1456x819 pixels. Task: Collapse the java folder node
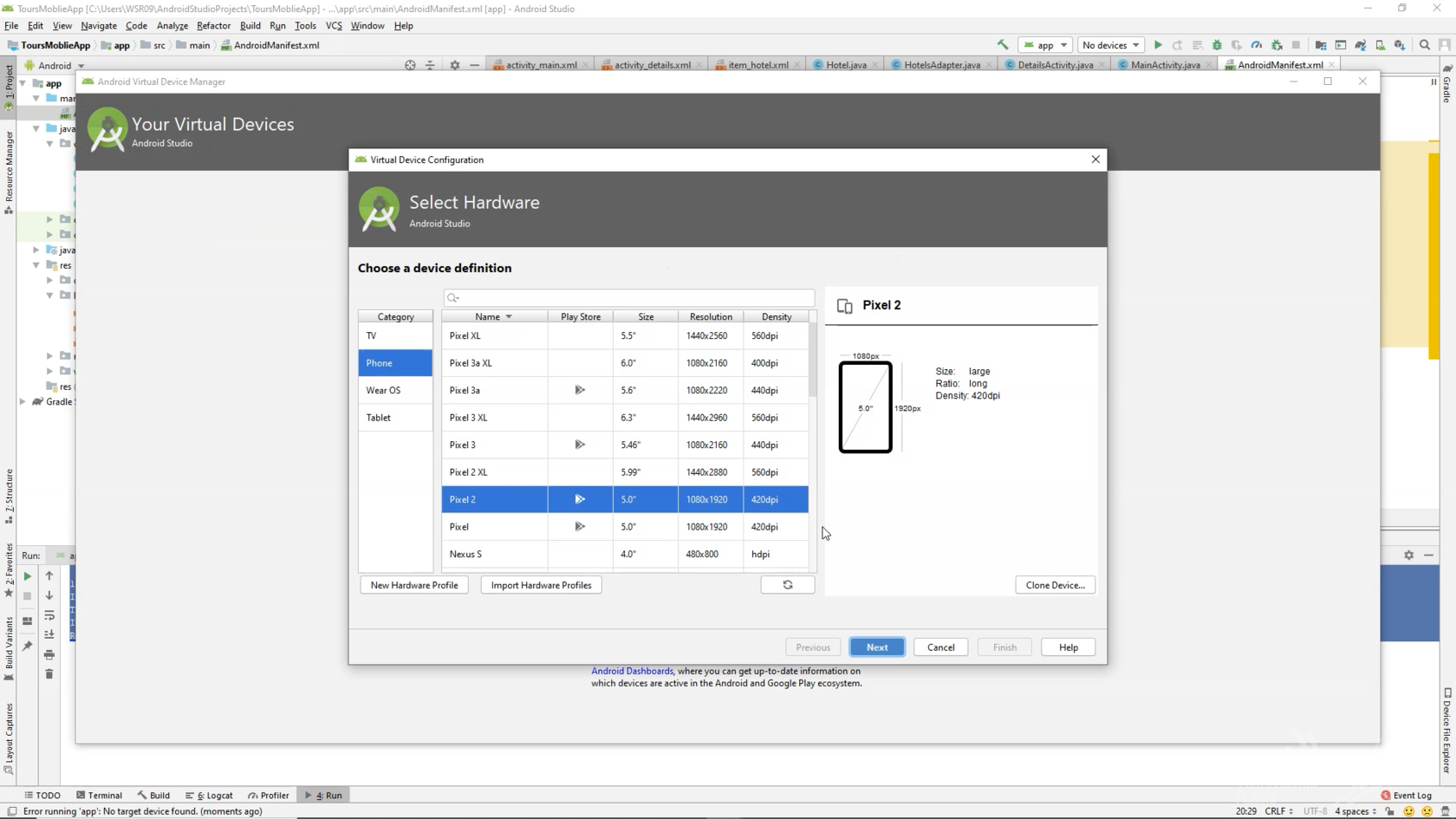[36, 128]
